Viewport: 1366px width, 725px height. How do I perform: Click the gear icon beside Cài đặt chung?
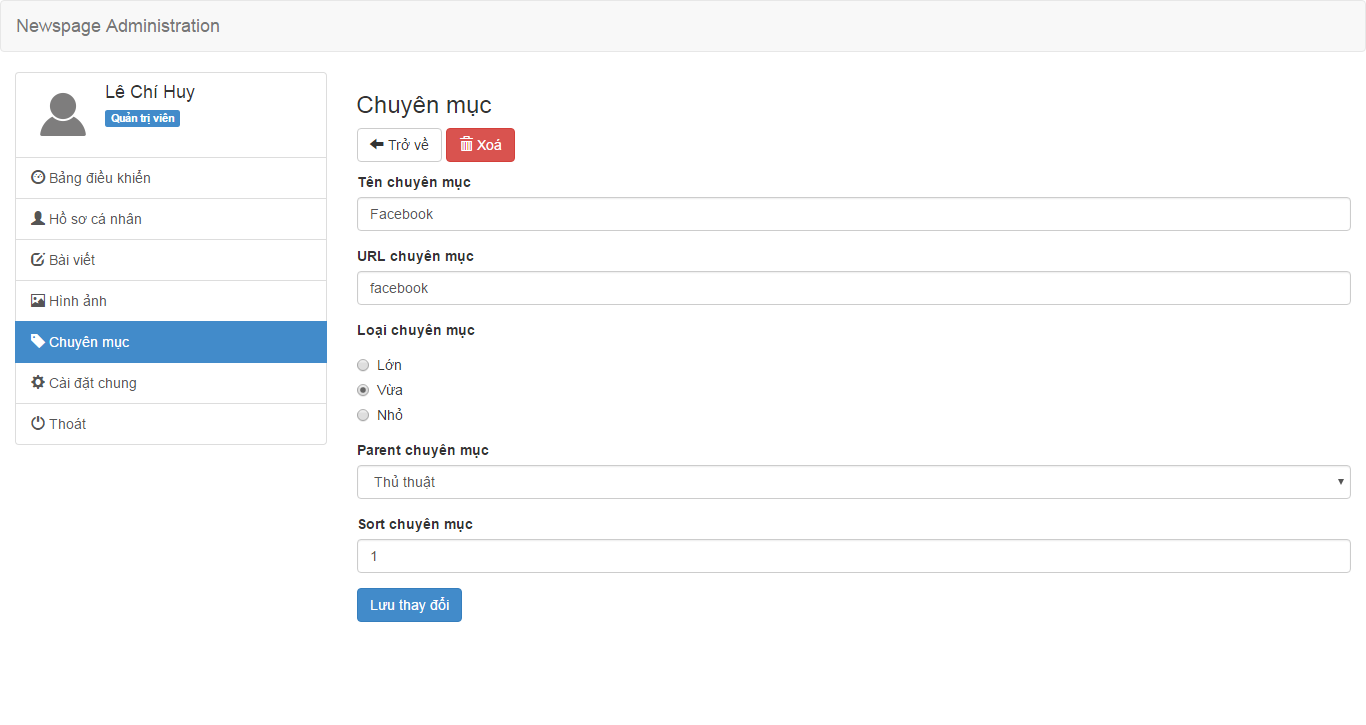click(38, 382)
